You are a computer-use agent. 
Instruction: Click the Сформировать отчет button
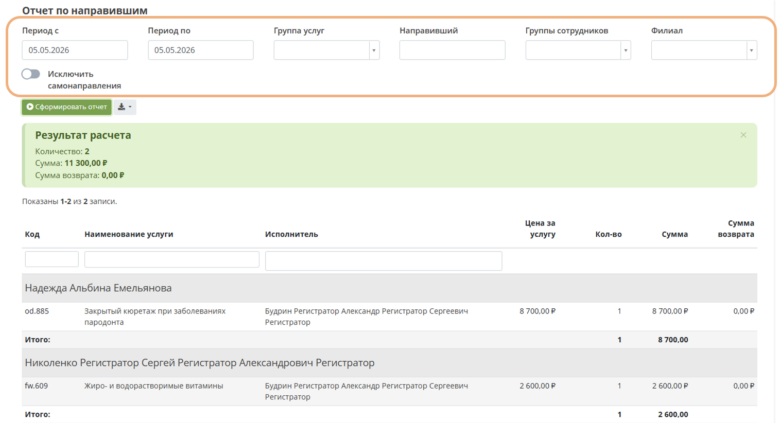67,107
